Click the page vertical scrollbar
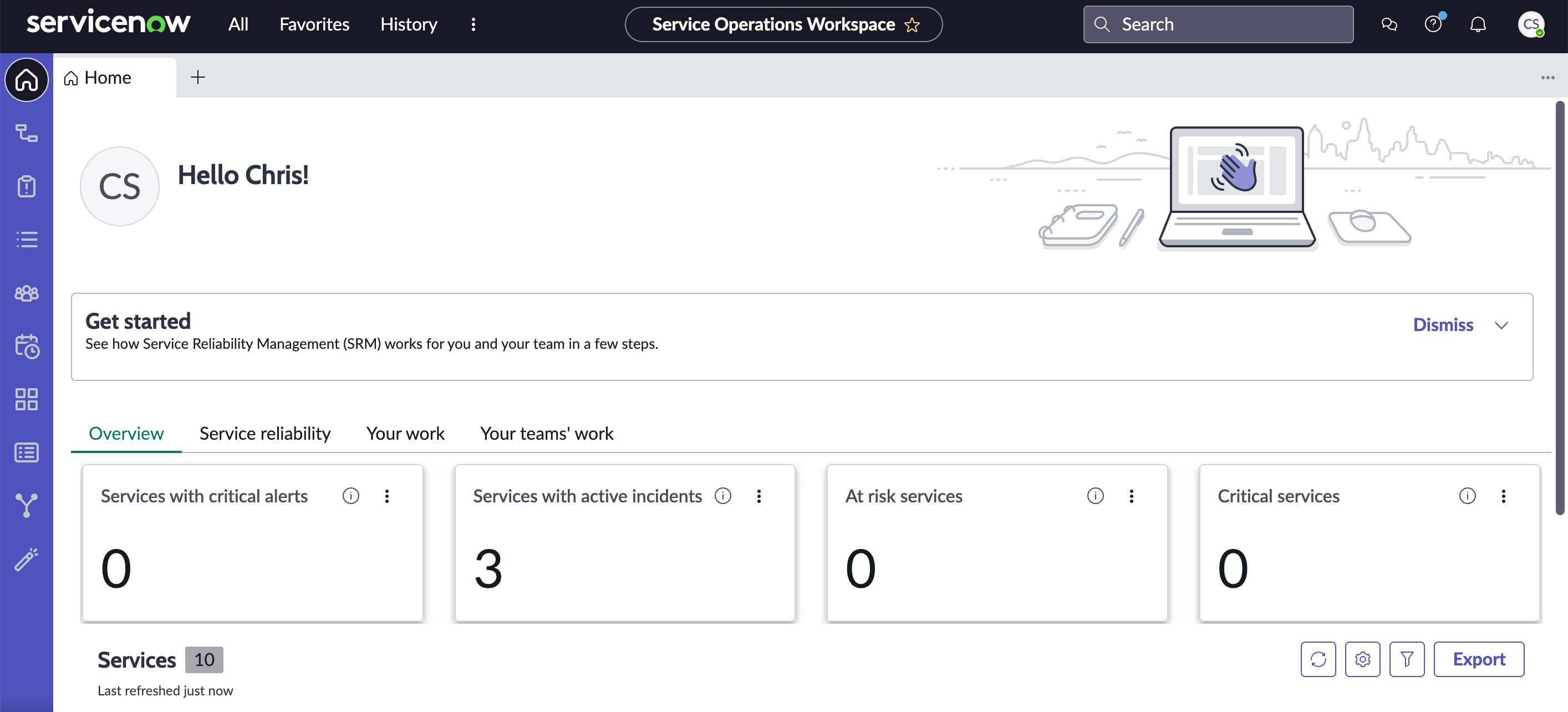This screenshot has width=1568, height=712. pos(1560,307)
